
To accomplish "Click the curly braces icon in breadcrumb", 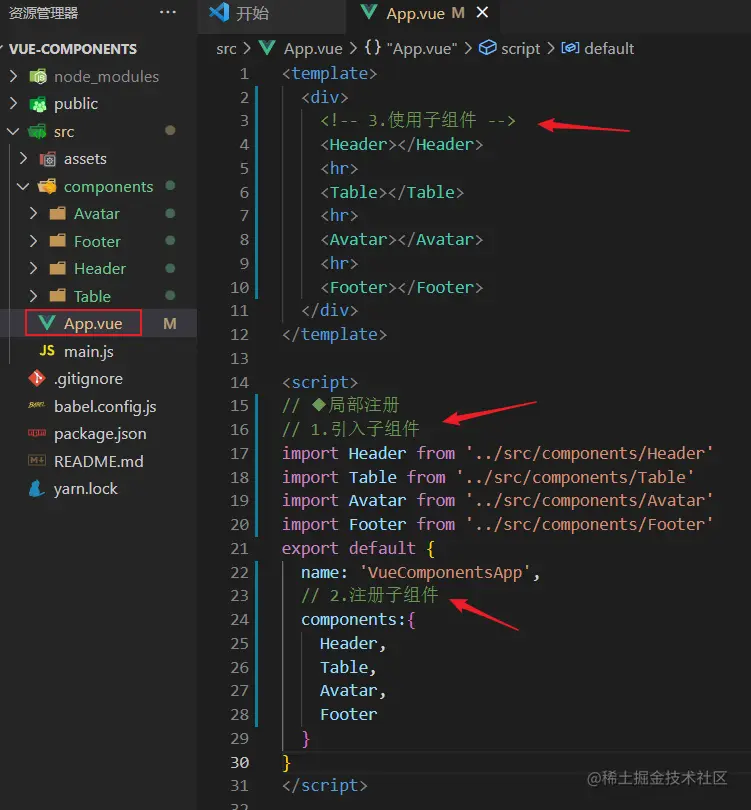I will pyautogui.click(x=372, y=48).
